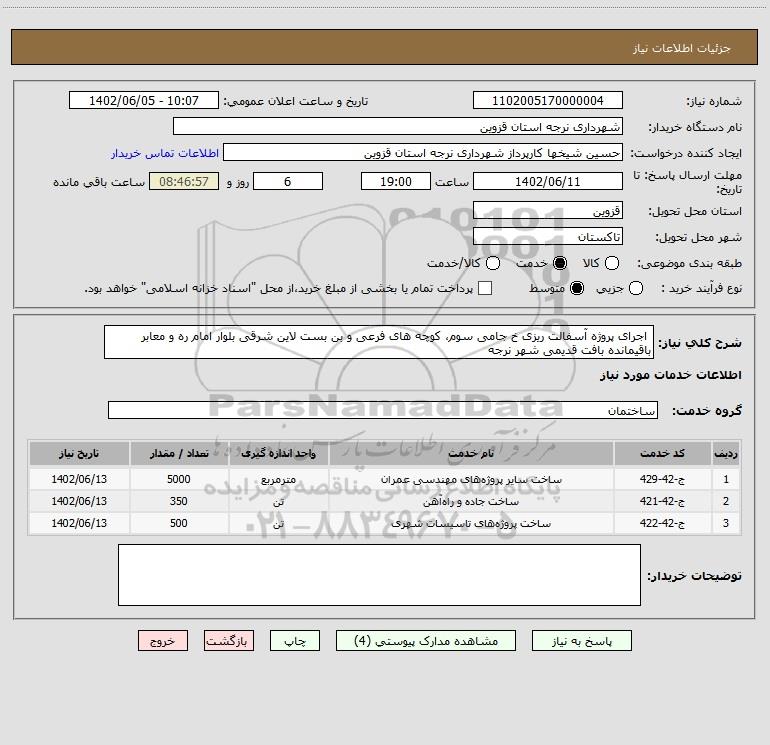
Task: Click the deadline time field 19:00
Action: pos(396,181)
